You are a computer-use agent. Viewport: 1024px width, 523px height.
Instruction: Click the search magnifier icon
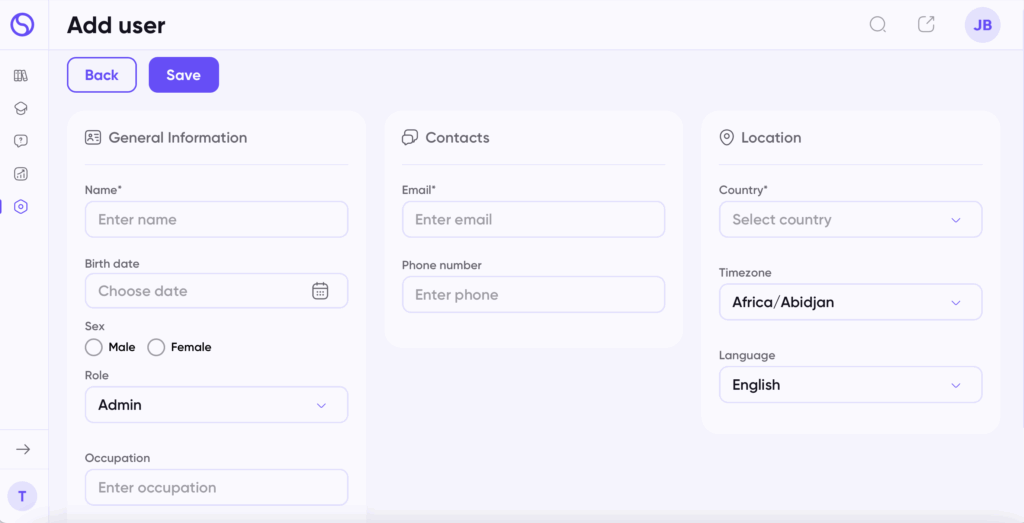[x=878, y=25]
